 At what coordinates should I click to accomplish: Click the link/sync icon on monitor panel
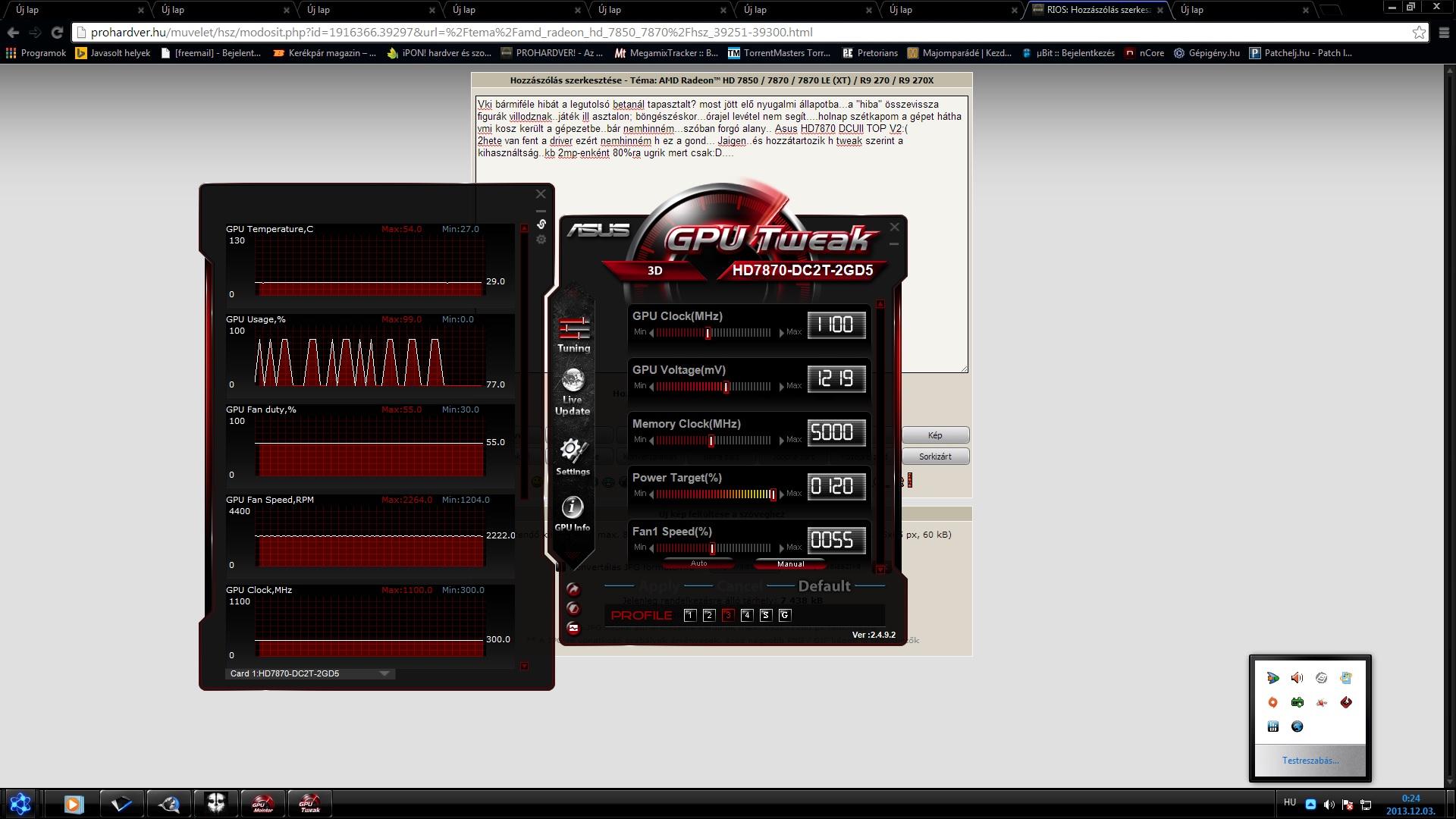pyautogui.click(x=541, y=224)
